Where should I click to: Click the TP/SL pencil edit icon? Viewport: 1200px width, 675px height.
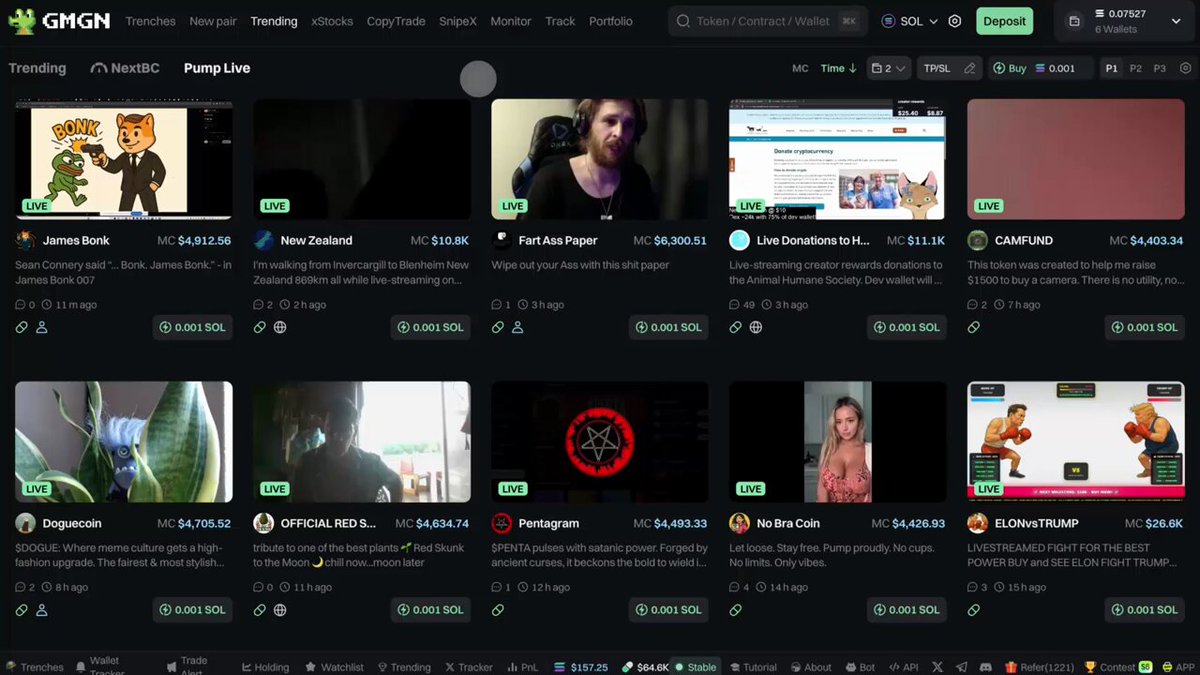pos(969,68)
